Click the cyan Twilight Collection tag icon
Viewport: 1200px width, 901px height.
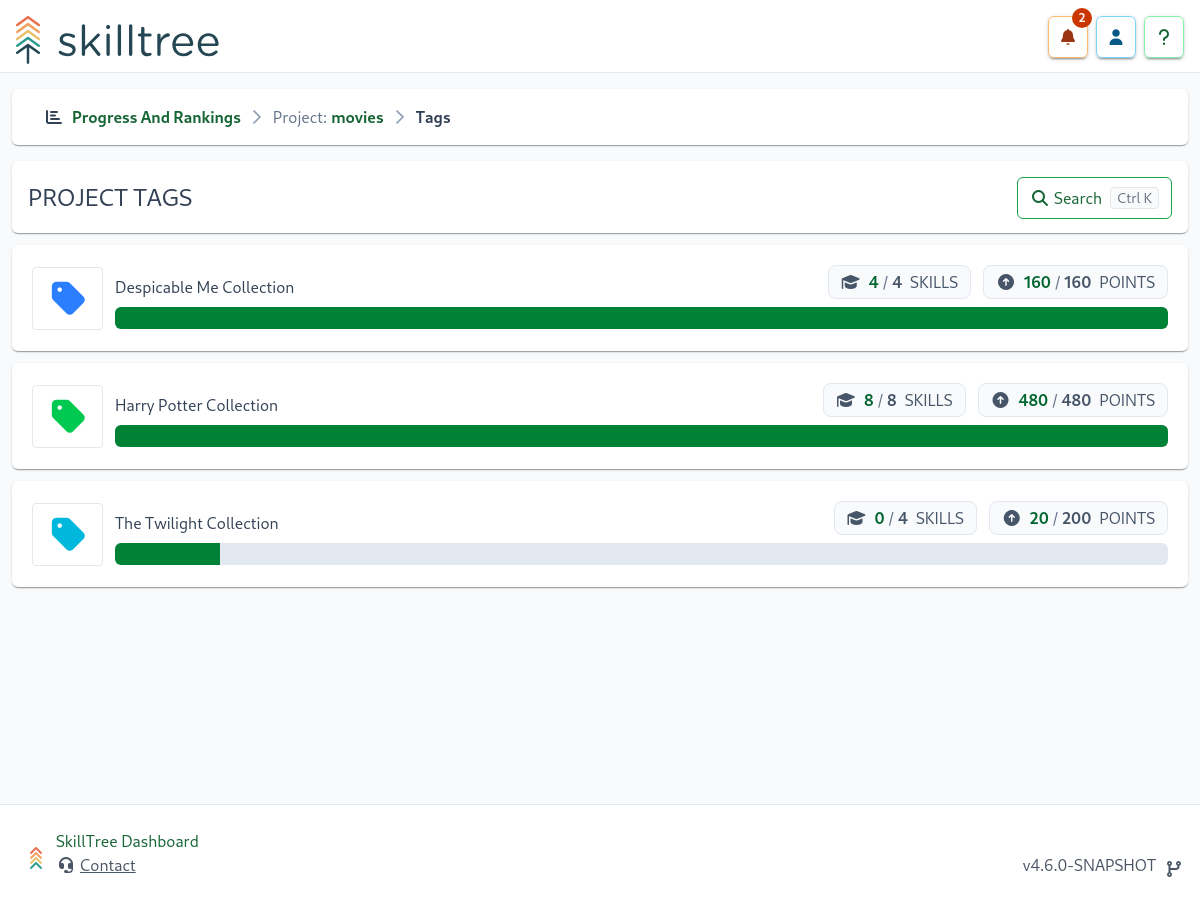[68, 534]
